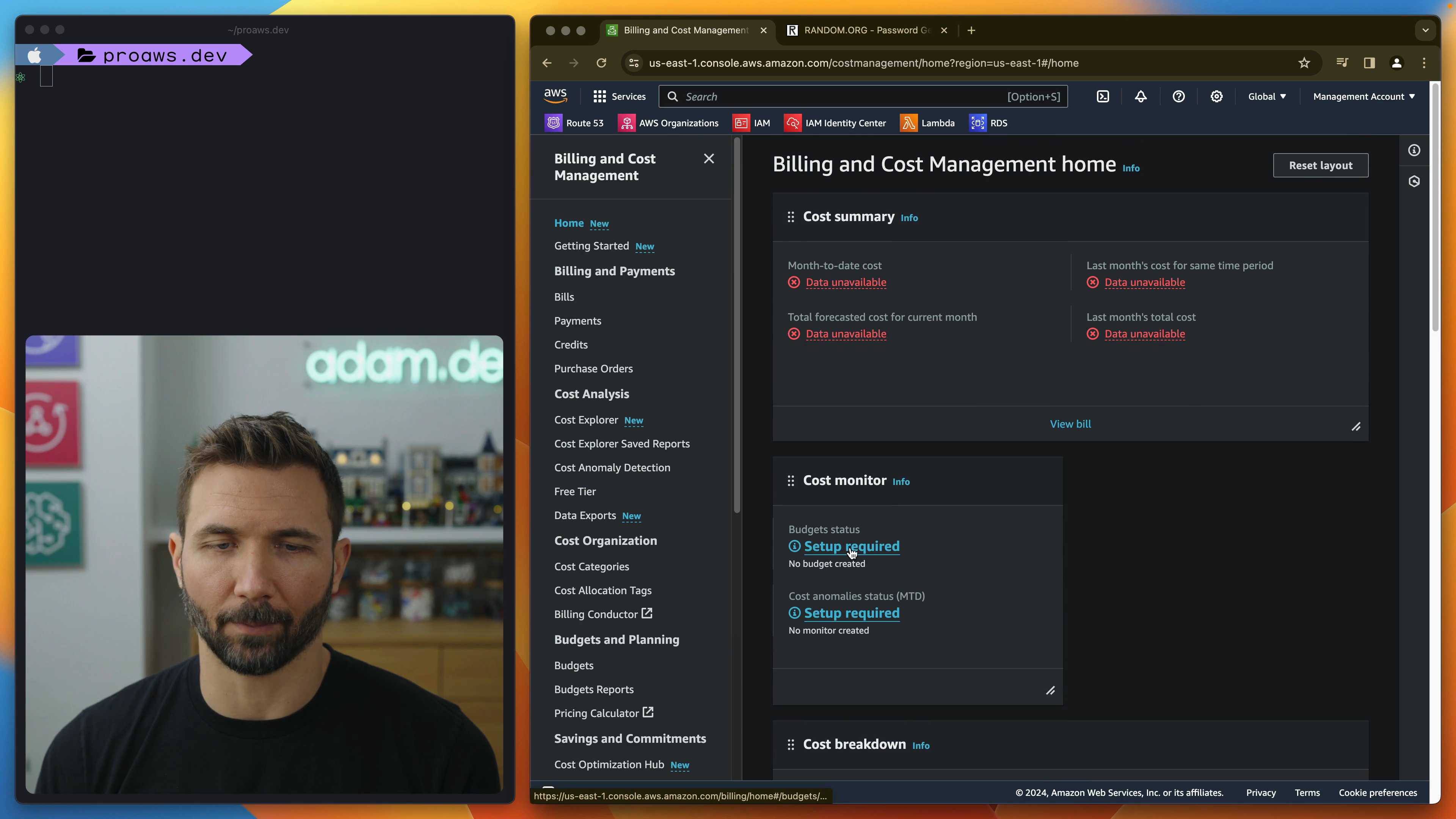Click the Cost monitor resize handle
1456x819 pixels.
[1050, 691]
